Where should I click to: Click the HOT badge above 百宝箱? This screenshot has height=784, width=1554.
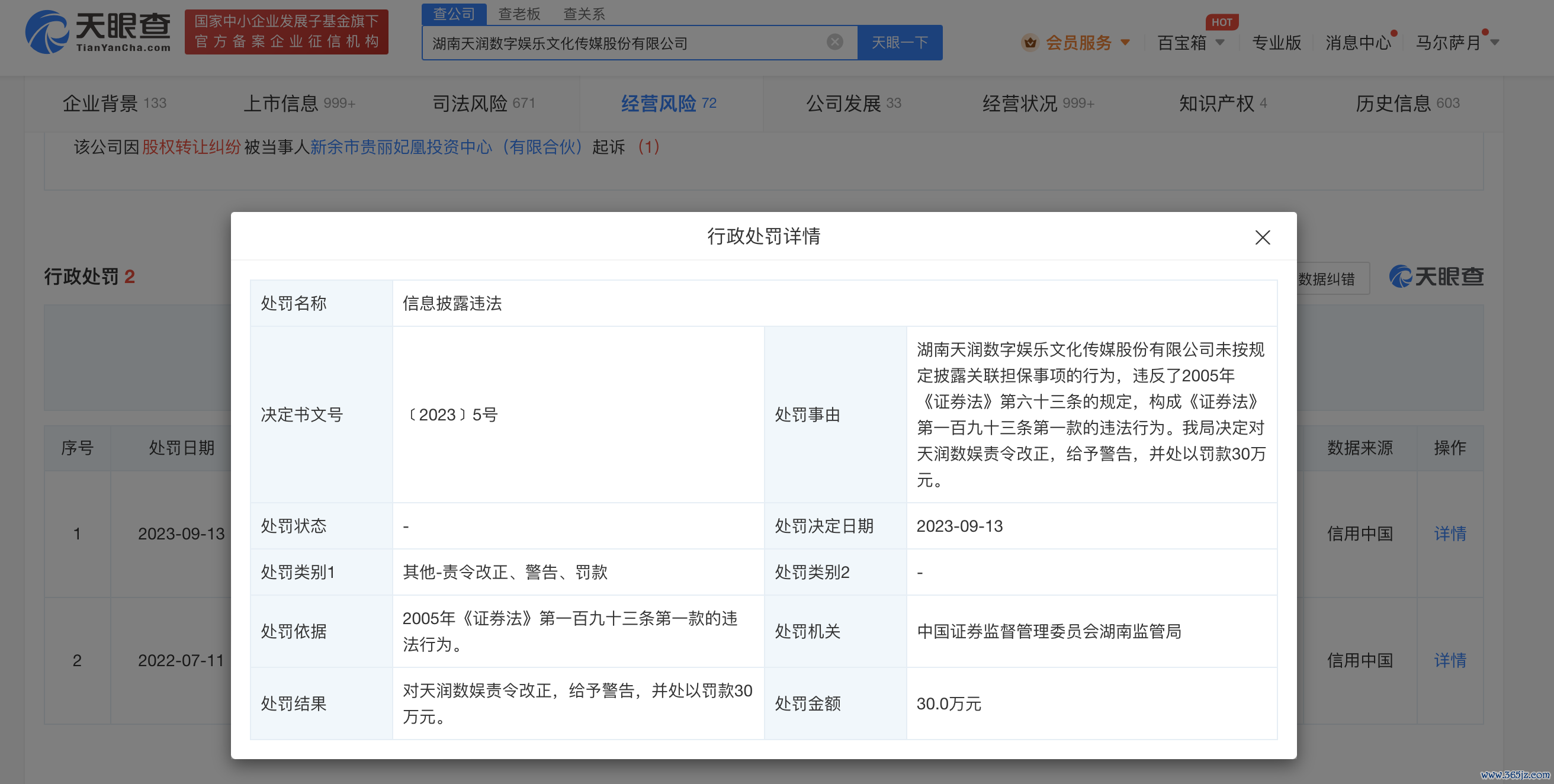point(1222,22)
